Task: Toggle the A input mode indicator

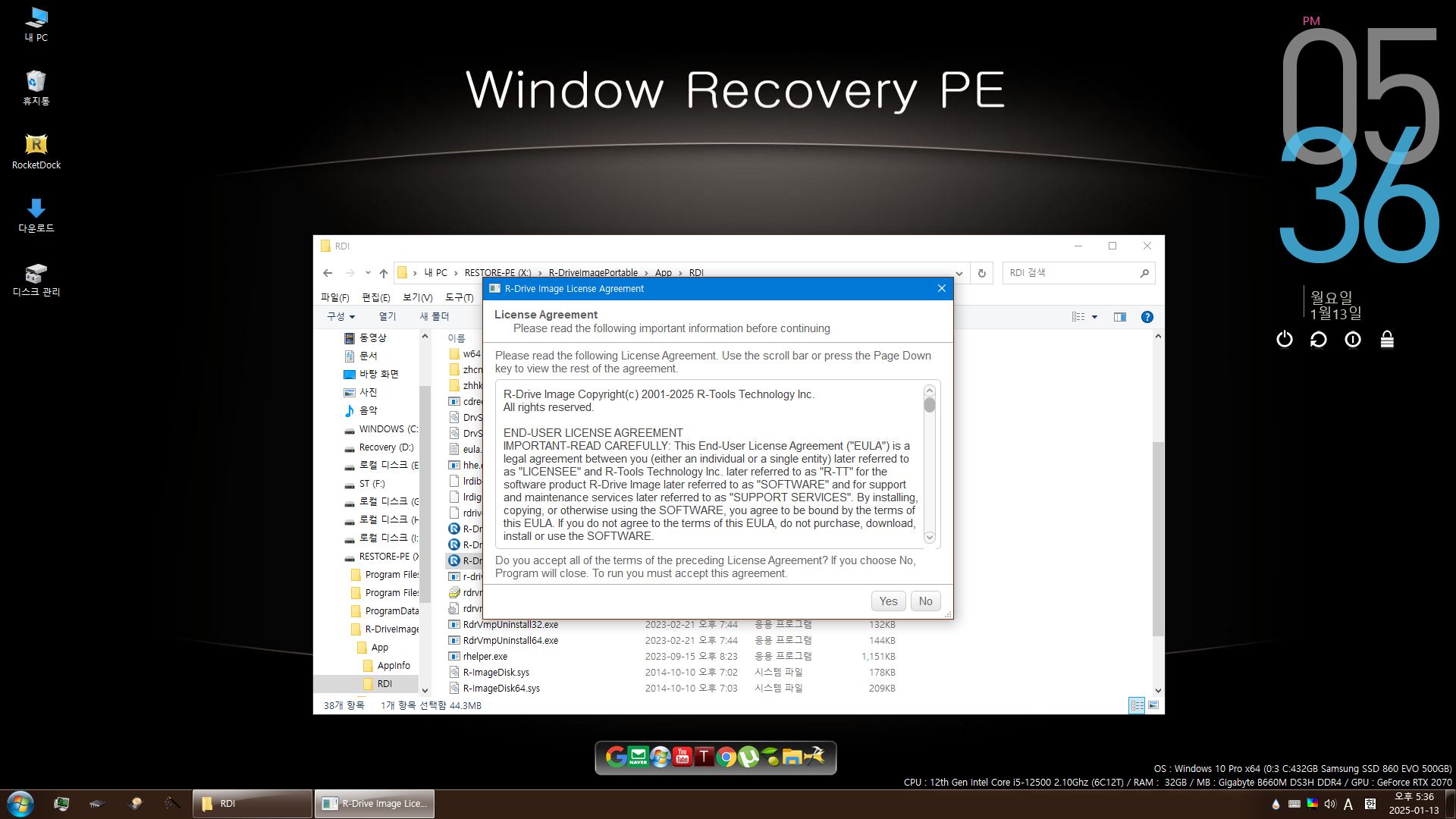Action: pos(1348,804)
